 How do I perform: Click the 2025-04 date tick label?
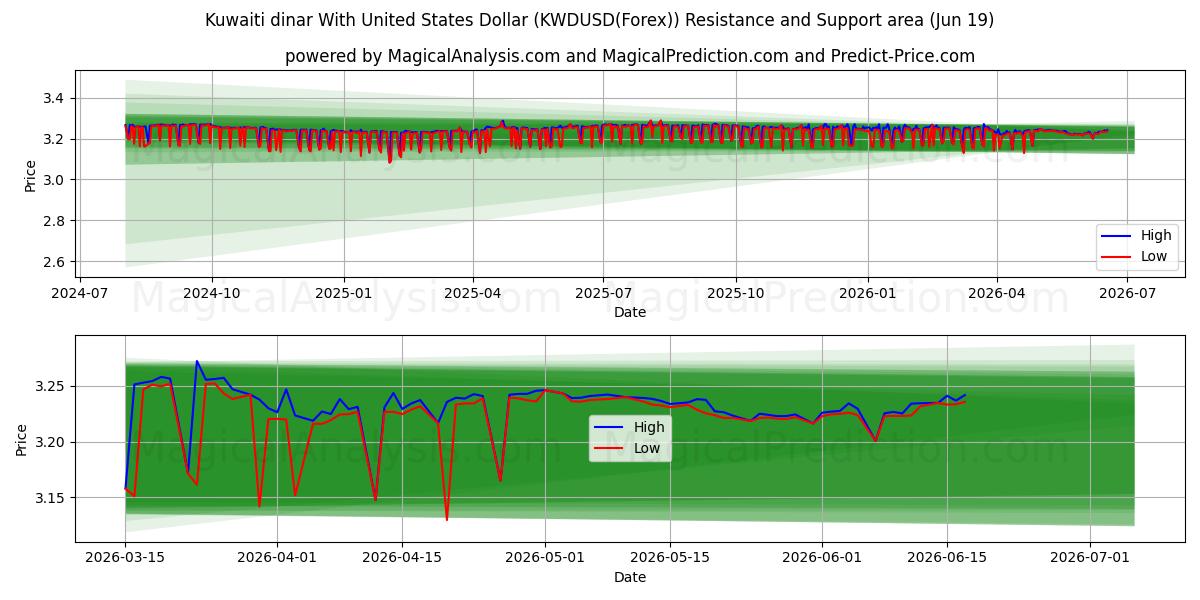[473, 293]
